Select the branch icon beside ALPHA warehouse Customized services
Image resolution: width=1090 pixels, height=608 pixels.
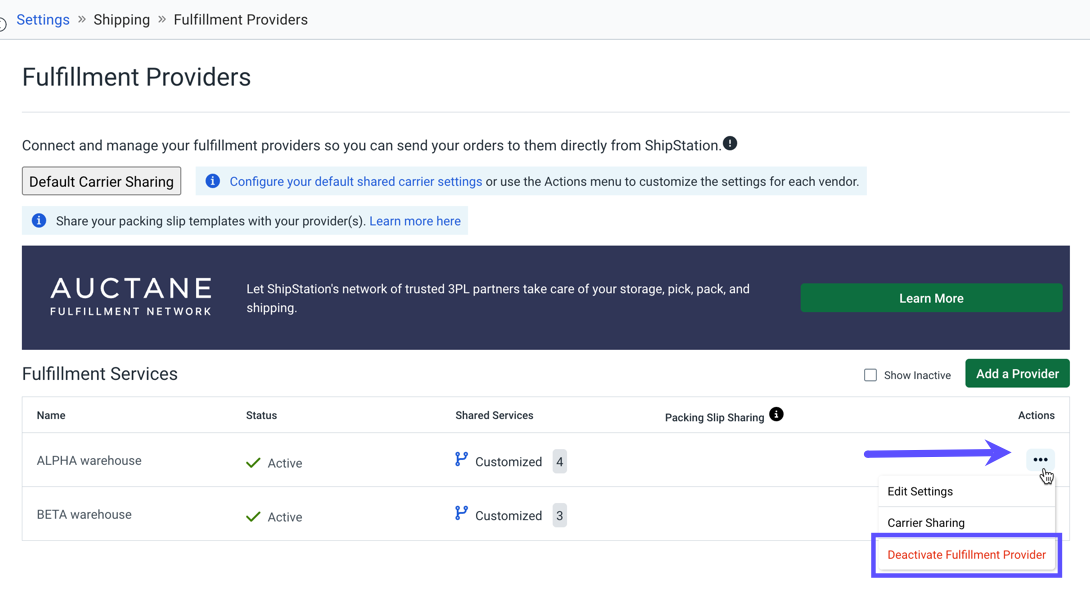coord(460,460)
